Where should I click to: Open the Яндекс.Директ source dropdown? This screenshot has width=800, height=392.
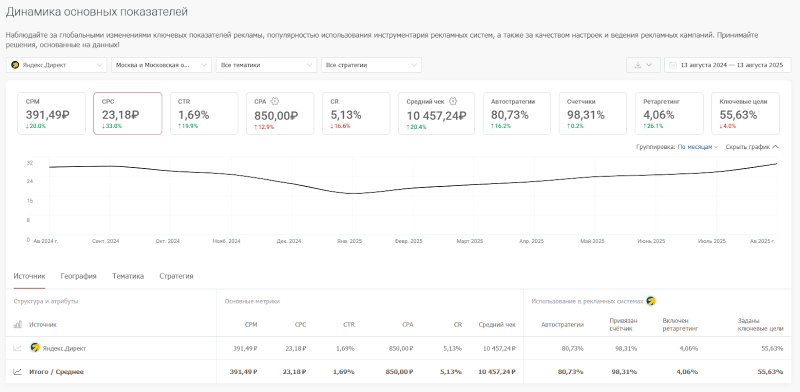pos(56,65)
